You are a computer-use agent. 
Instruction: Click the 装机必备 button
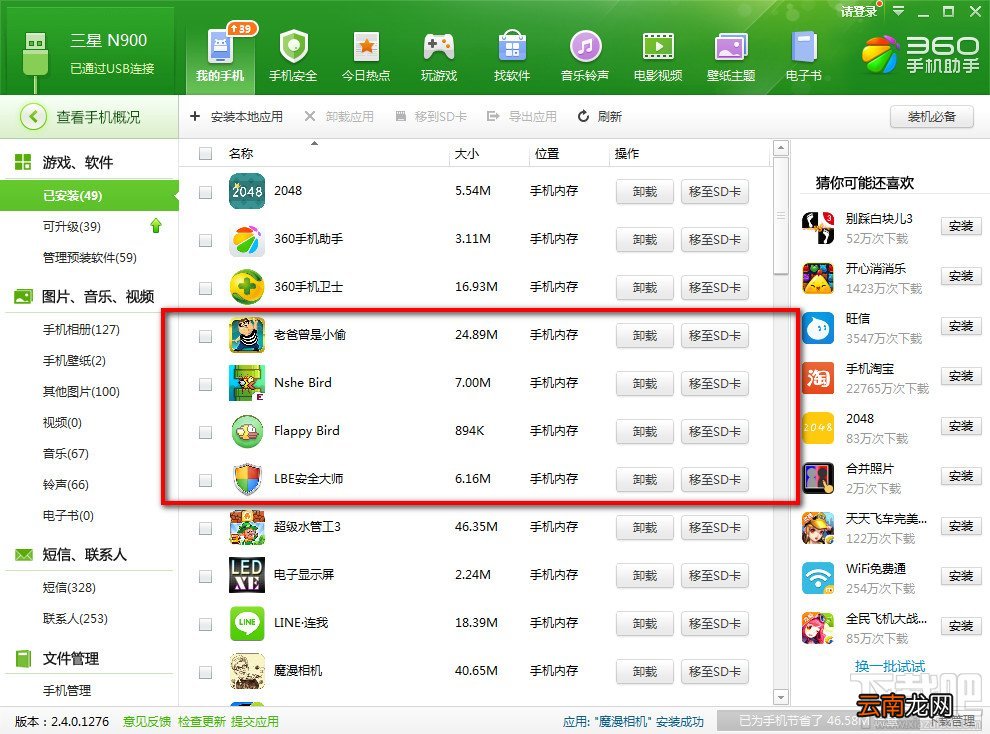point(932,117)
